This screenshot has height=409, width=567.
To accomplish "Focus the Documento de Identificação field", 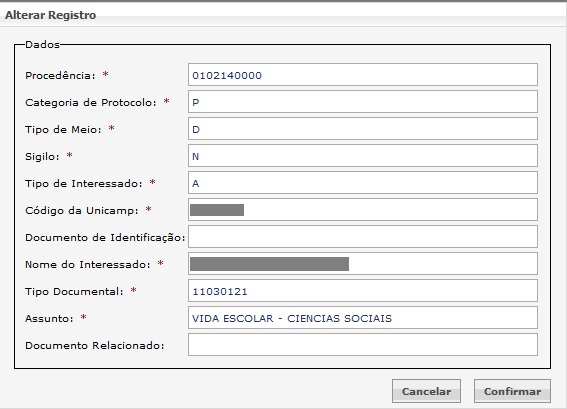I will click(363, 237).
